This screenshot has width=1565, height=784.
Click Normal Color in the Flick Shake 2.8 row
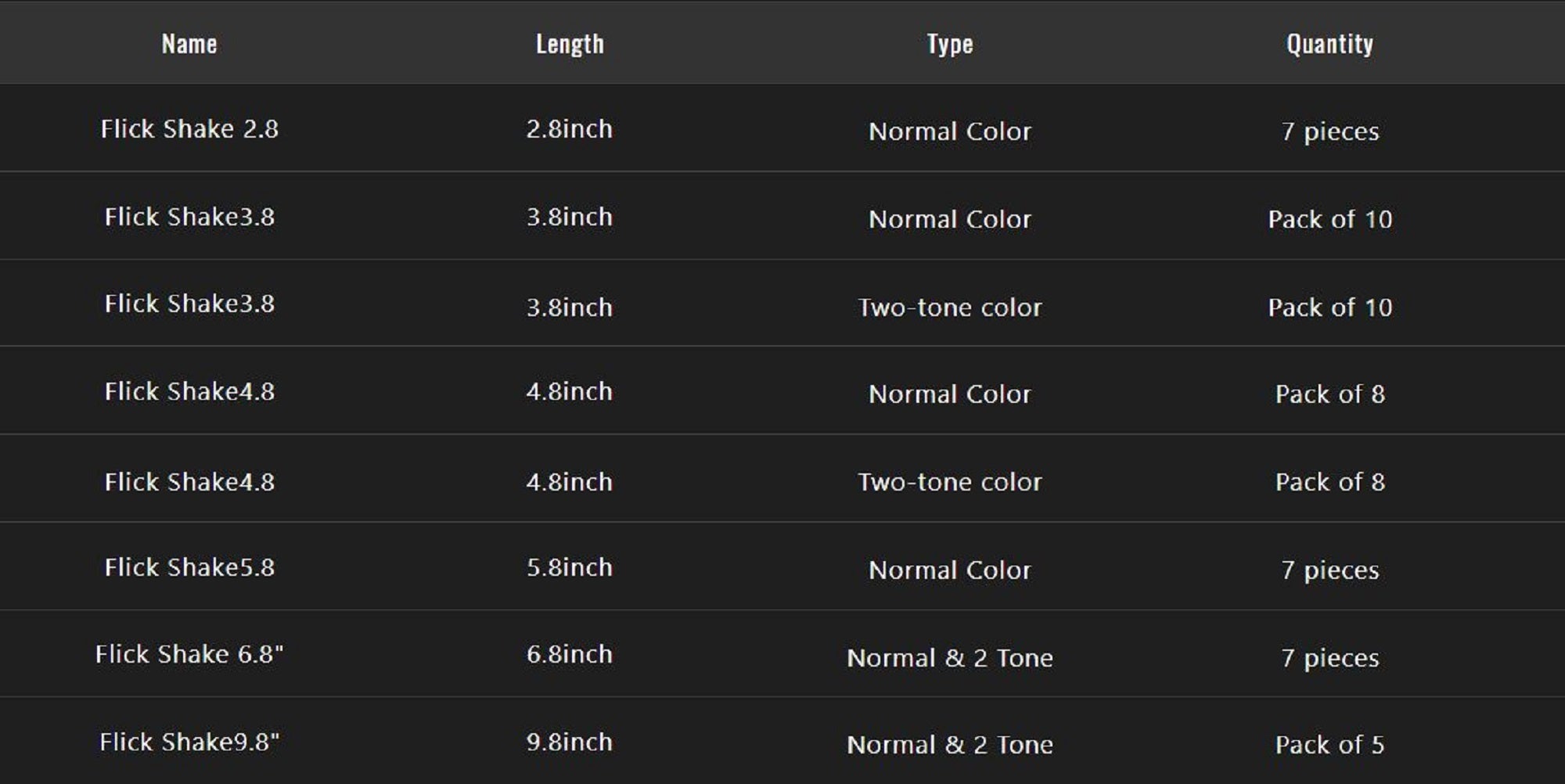(950, 131)
